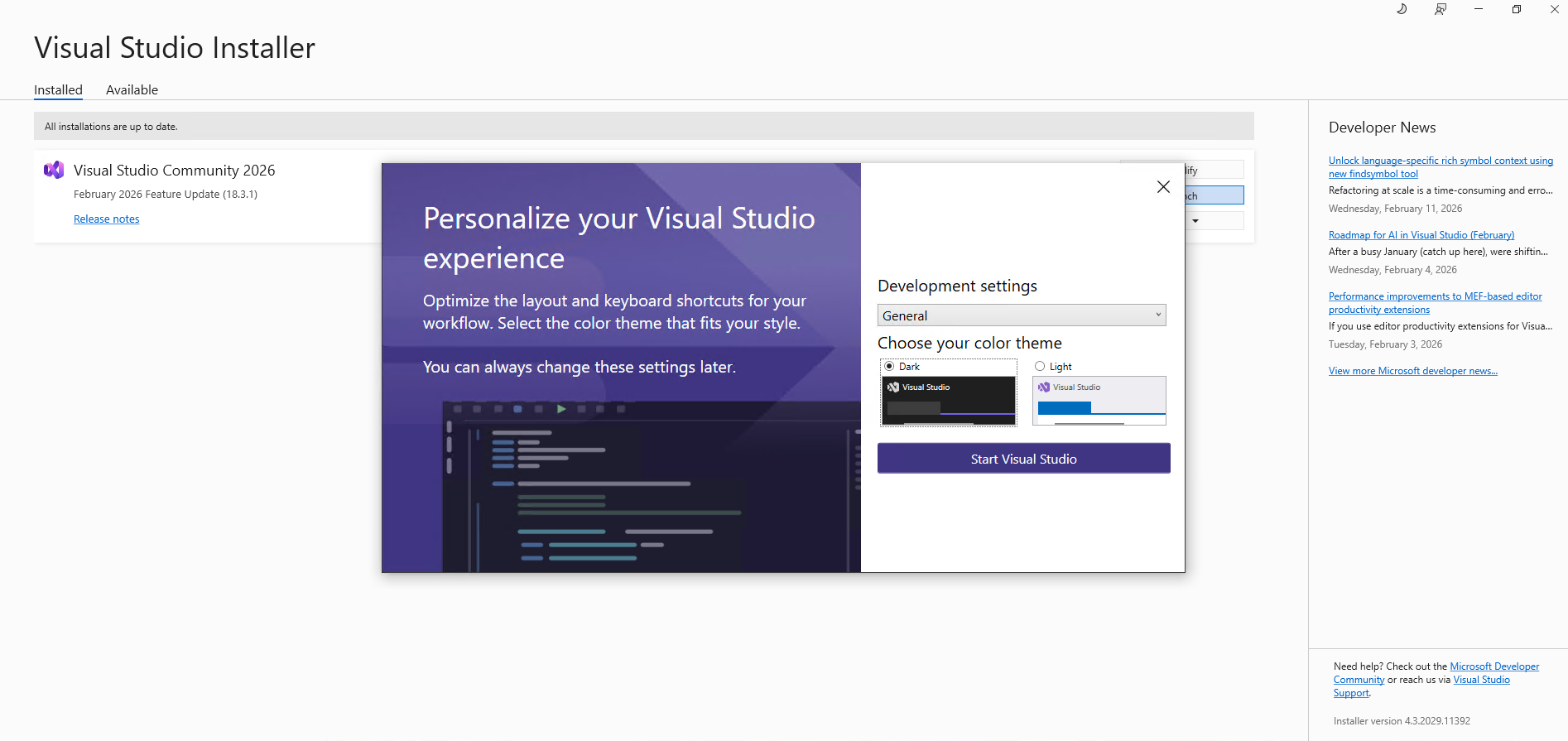Open Roadmap for AI in Visual Studio article
Viewport: 1568px width, 741px height.
tap(1421, 235)
